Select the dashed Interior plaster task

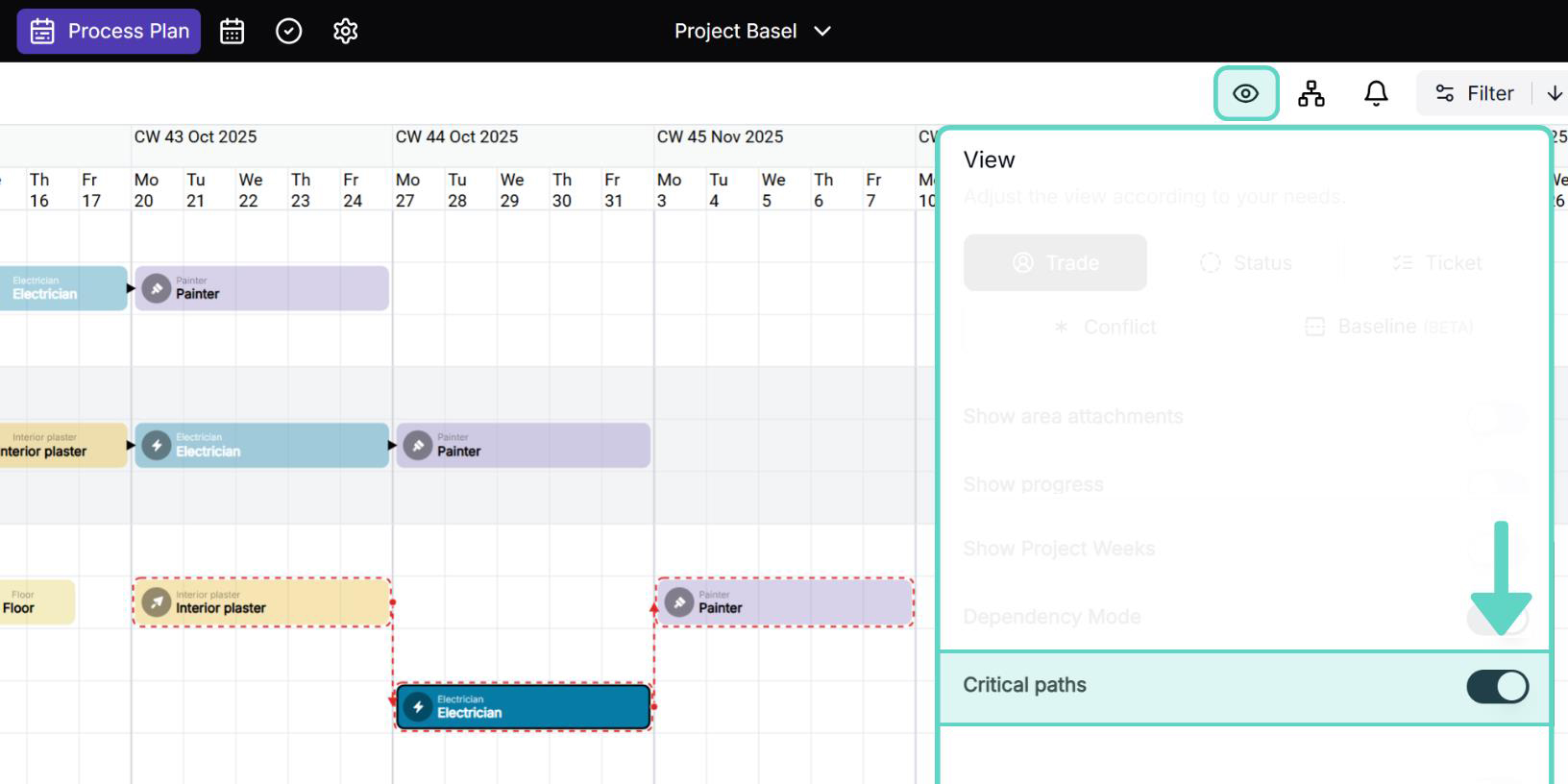(261, 602)
